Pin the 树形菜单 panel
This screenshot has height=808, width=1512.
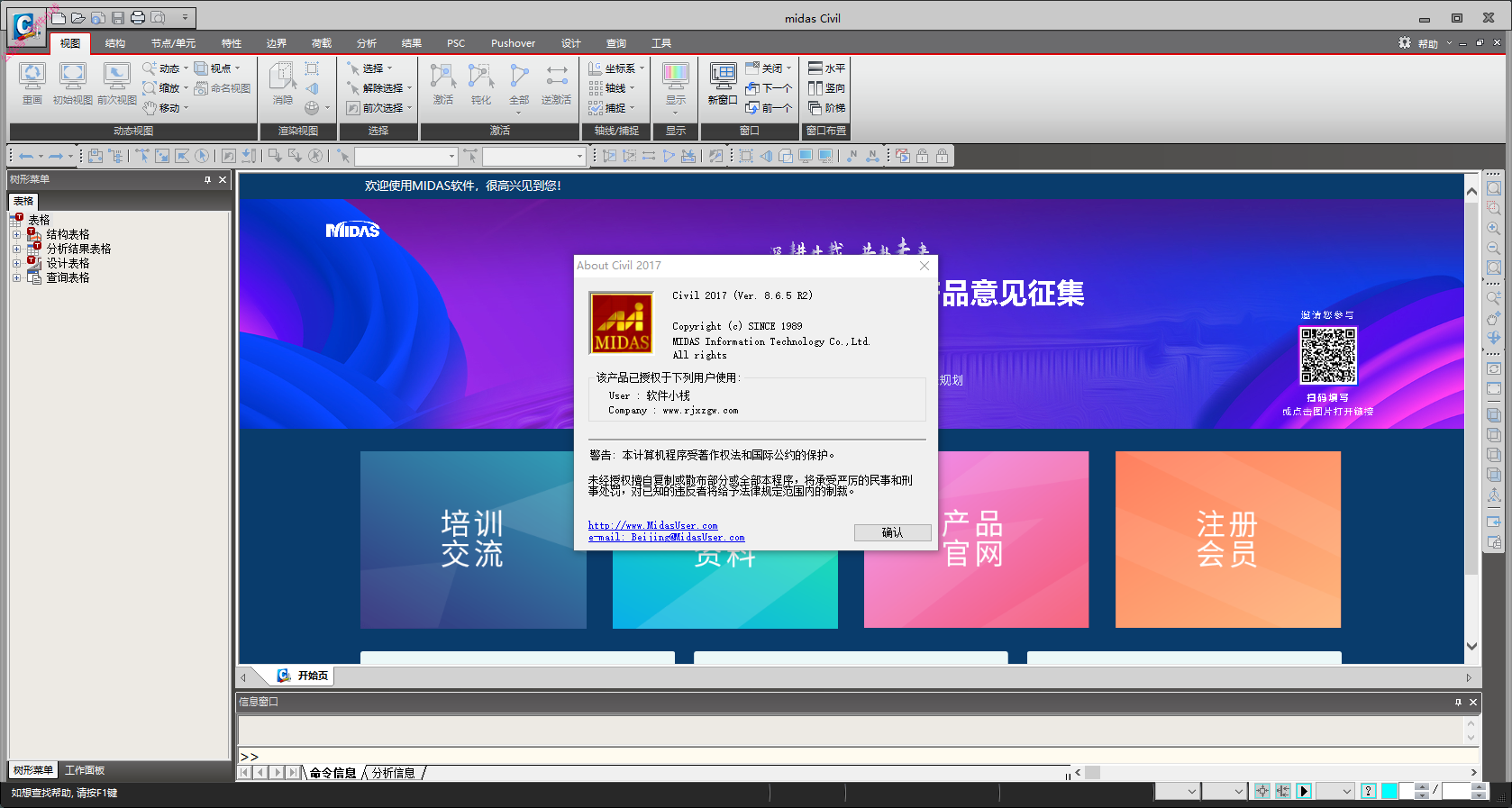(207, 179)
